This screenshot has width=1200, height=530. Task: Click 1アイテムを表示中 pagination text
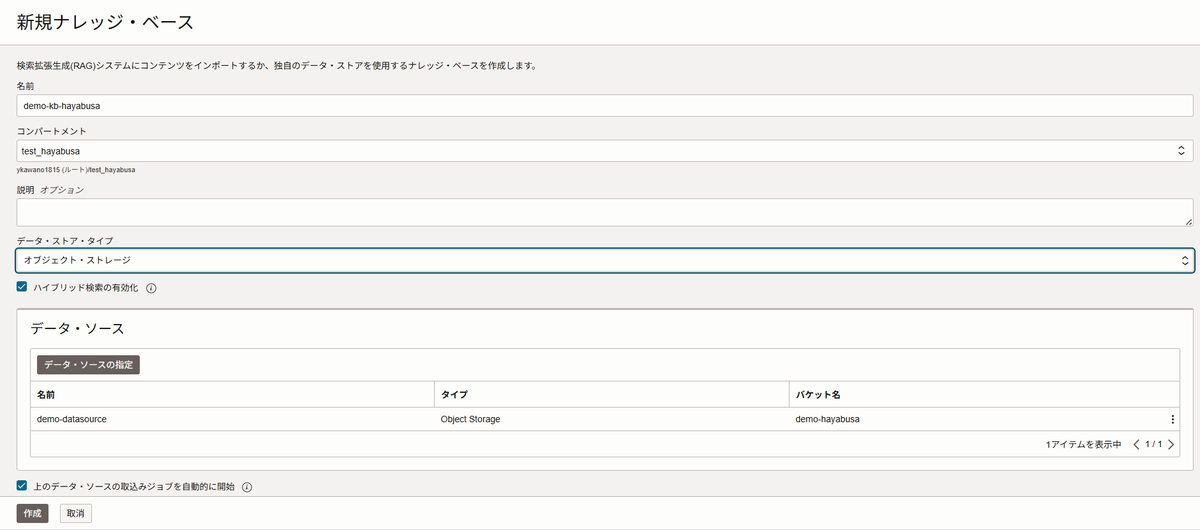[x=1084, y=444]
